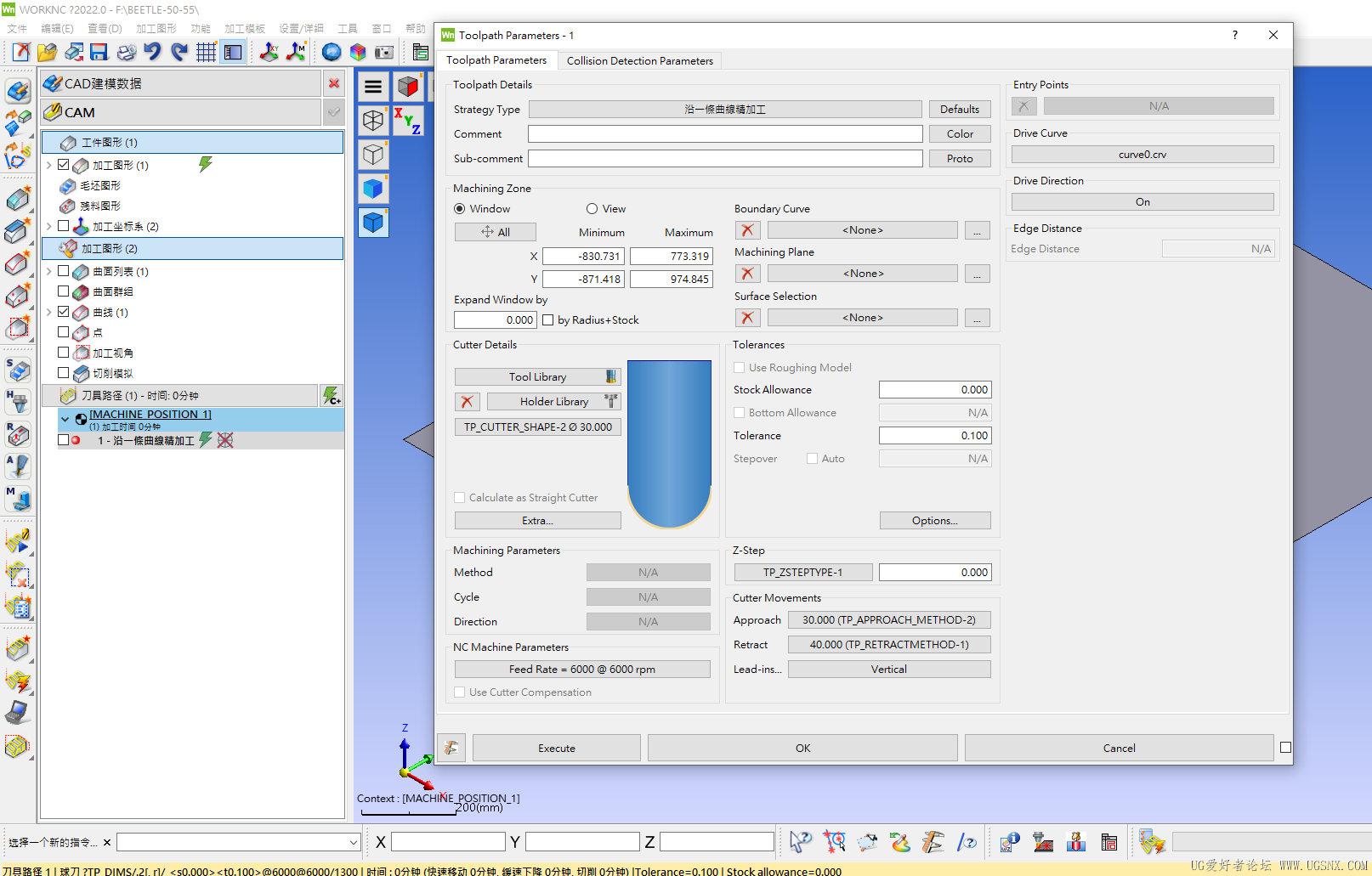Click the redo arrow icon
1372x876 pixels.
179,53
